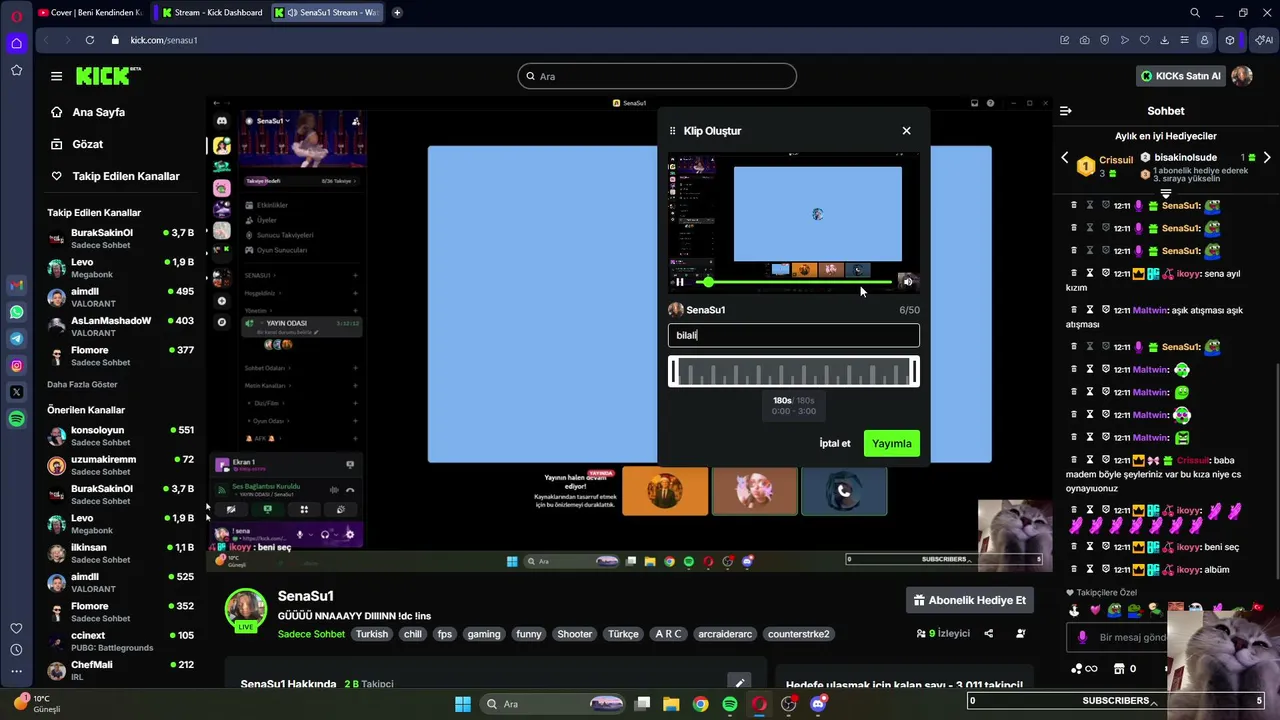Mute the clip preview volume
This screenshot has height=720, width=1280.
click(x=907, y=282)
